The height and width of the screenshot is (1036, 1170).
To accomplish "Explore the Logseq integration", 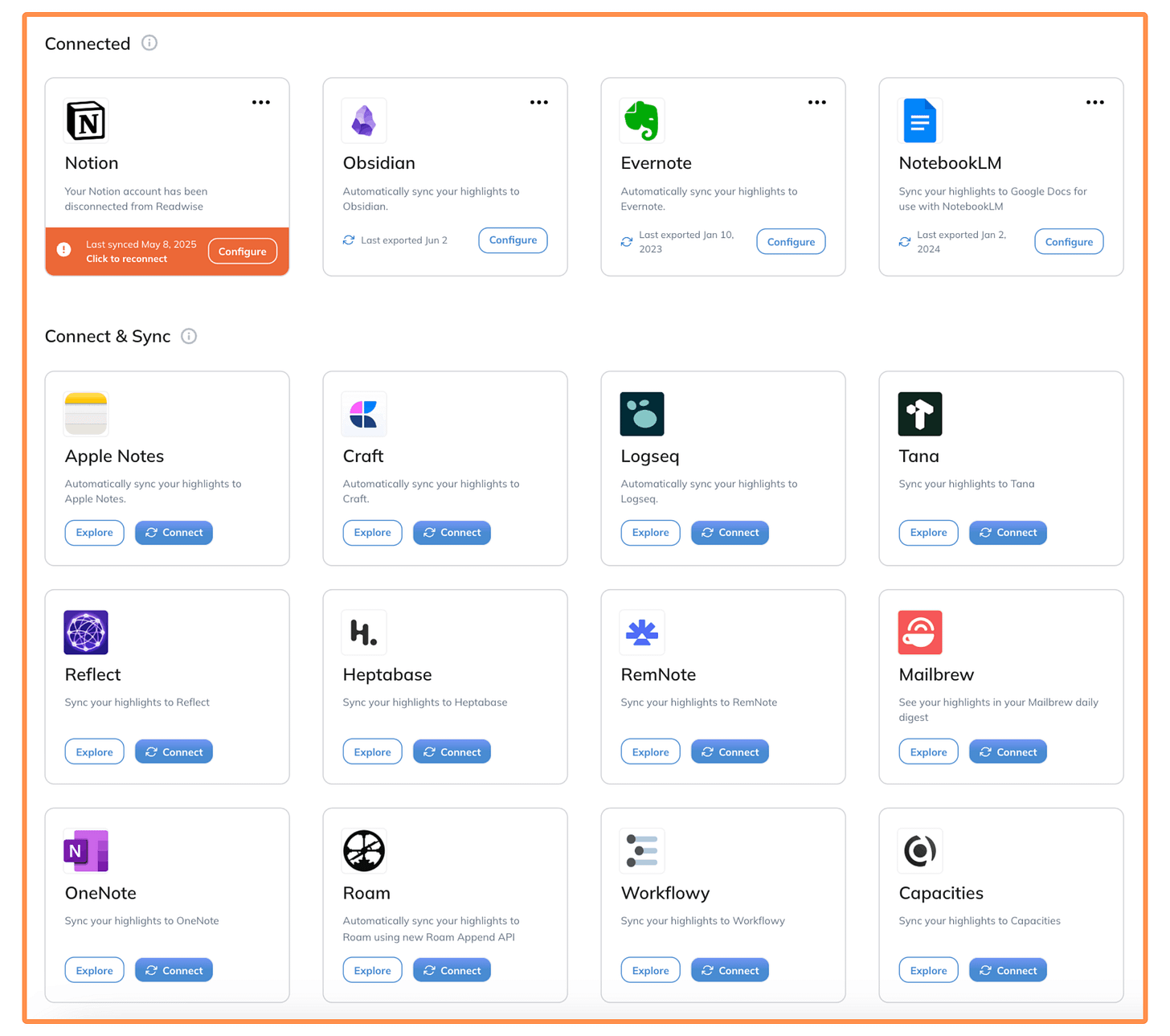I will [x=651, y=533].
